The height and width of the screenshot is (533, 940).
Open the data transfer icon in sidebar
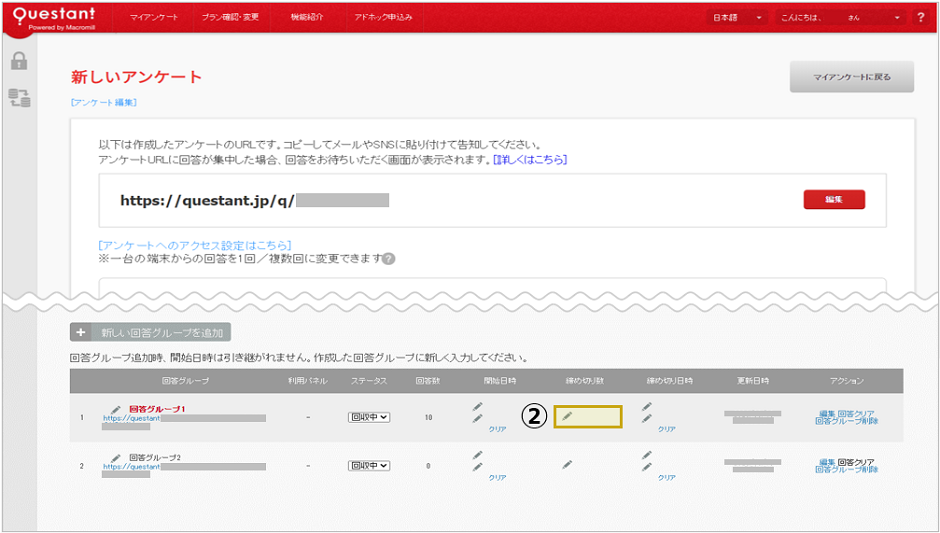point(19,98)
